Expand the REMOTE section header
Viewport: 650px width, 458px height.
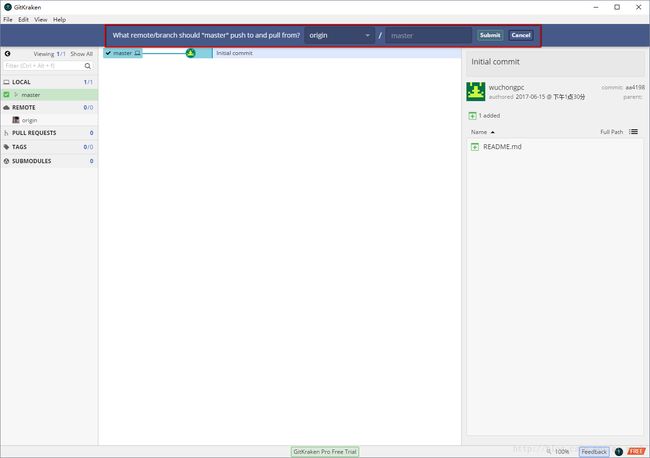pyautogui.click(x=49, y=107)
